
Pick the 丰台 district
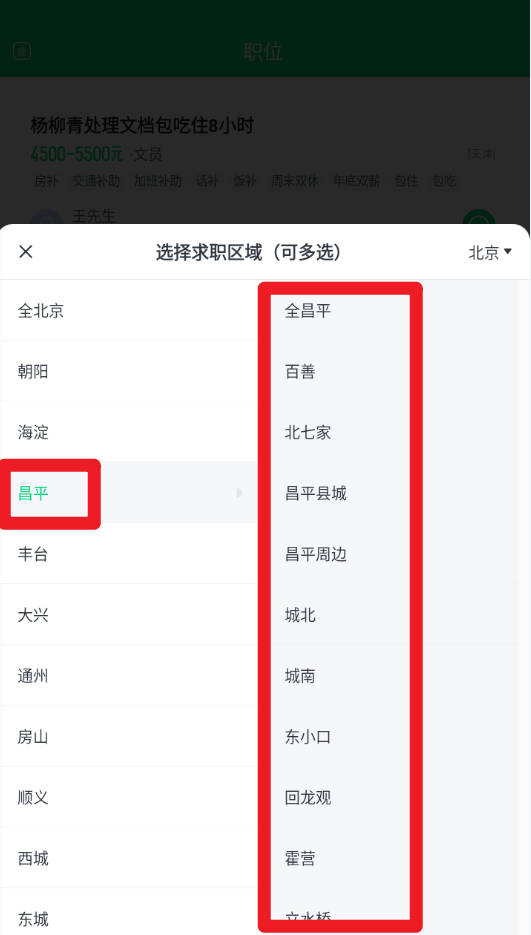pyautogui.click(x=128, y=554)
